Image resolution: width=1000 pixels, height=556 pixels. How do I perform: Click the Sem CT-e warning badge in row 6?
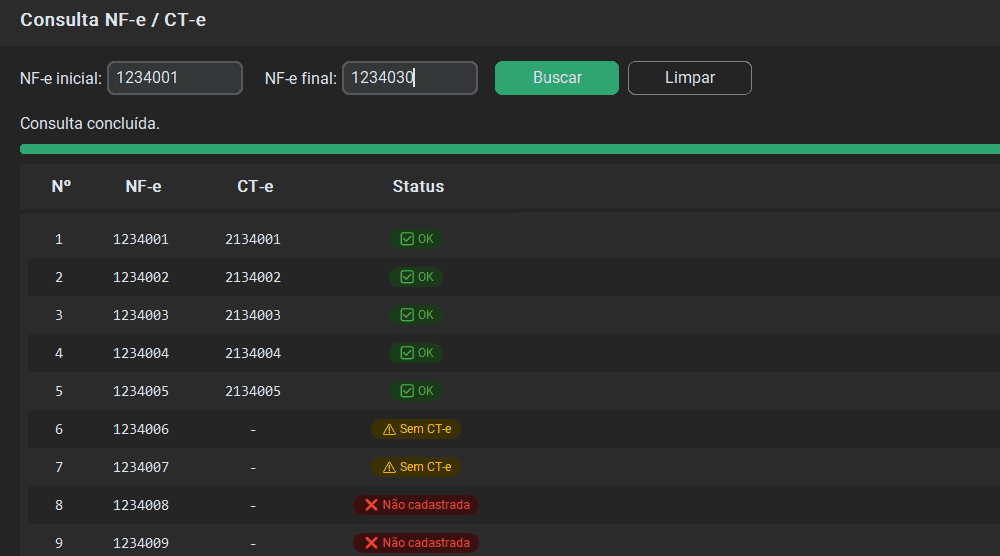click(x=416, y=429)
